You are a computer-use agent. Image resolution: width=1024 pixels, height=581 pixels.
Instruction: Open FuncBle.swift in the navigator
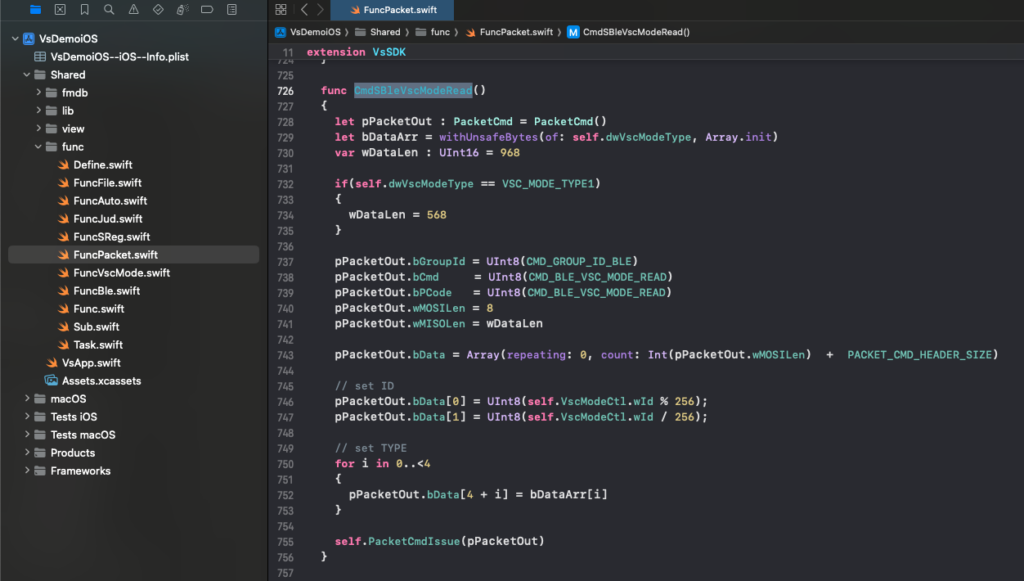click(x=106, y=291)
